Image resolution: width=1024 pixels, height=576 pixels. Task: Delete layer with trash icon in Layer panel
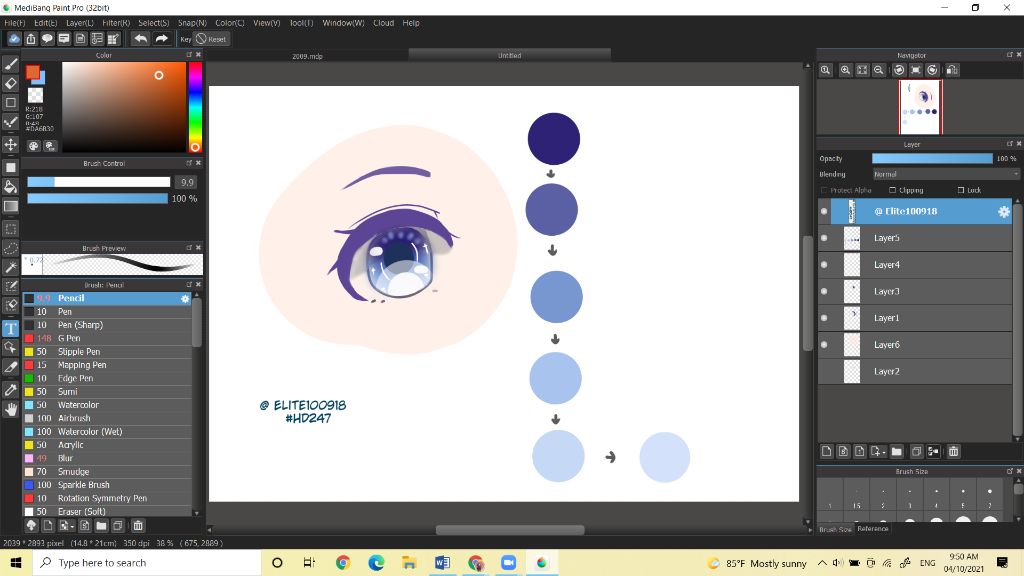click(953, 451)
